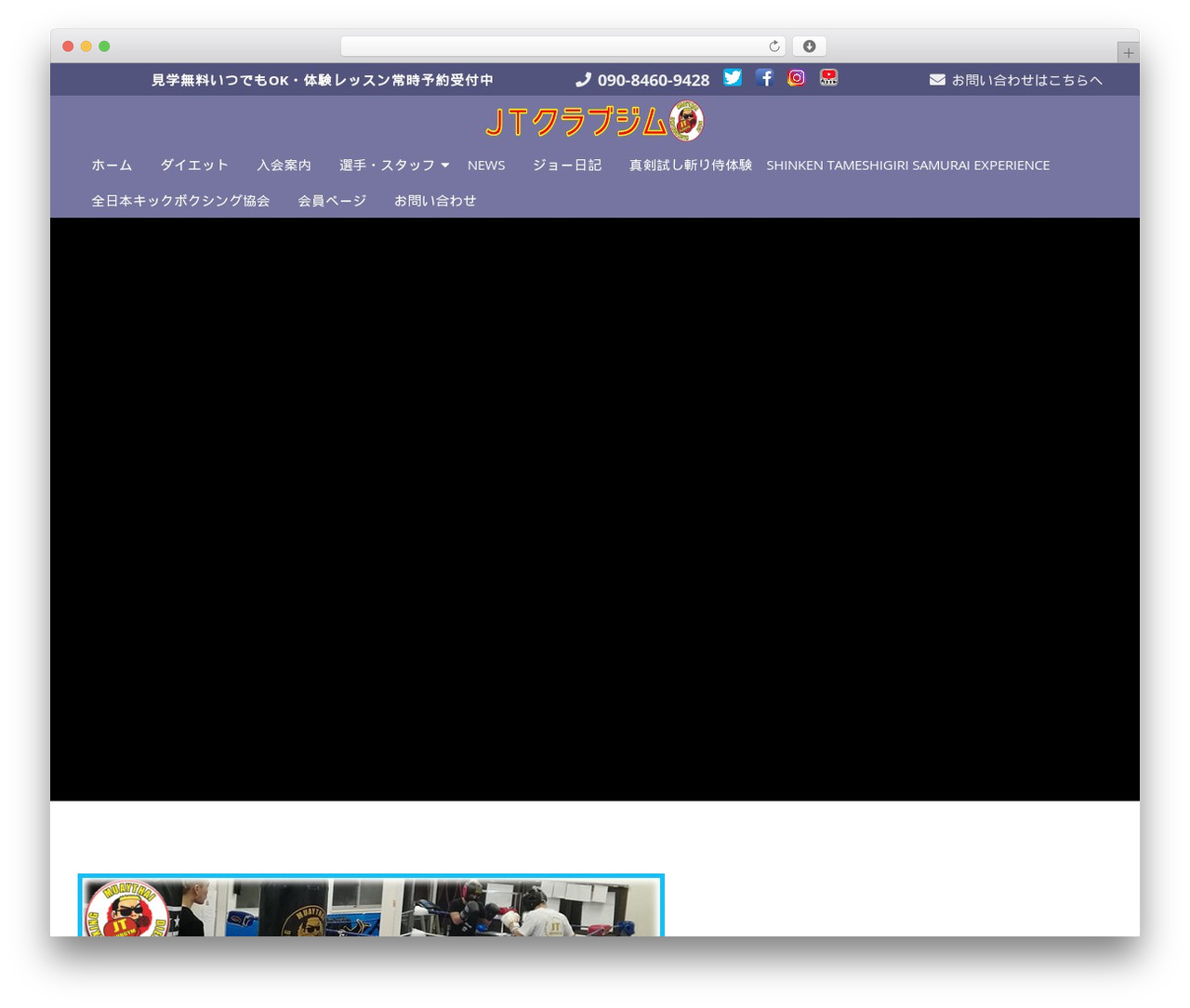This screenshot has height=1008, width=1190.
Task: Open the ダイエット menu item
Action: (x=194, y=165)
